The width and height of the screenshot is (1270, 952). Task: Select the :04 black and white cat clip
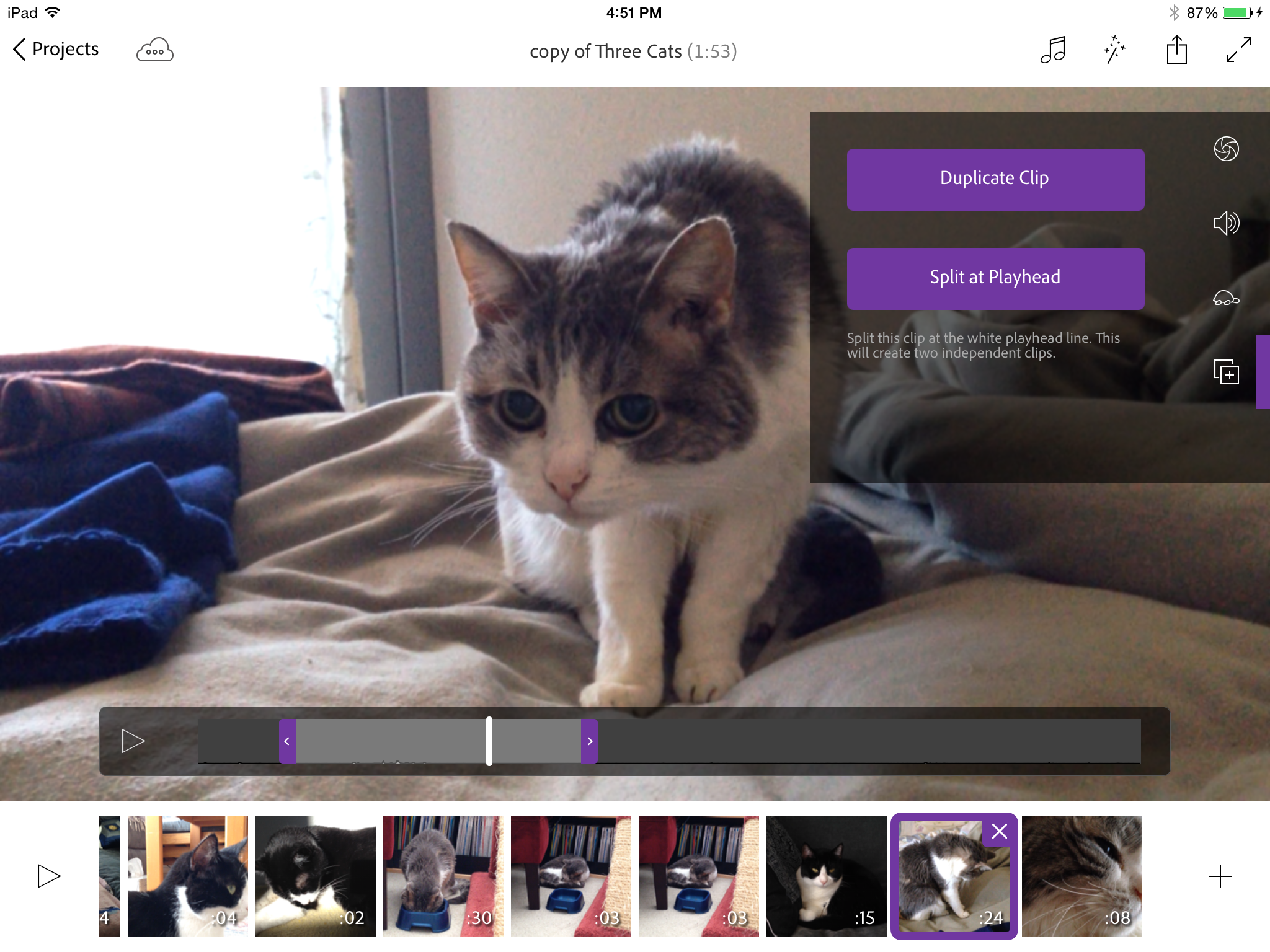click(x=188, y=876)
